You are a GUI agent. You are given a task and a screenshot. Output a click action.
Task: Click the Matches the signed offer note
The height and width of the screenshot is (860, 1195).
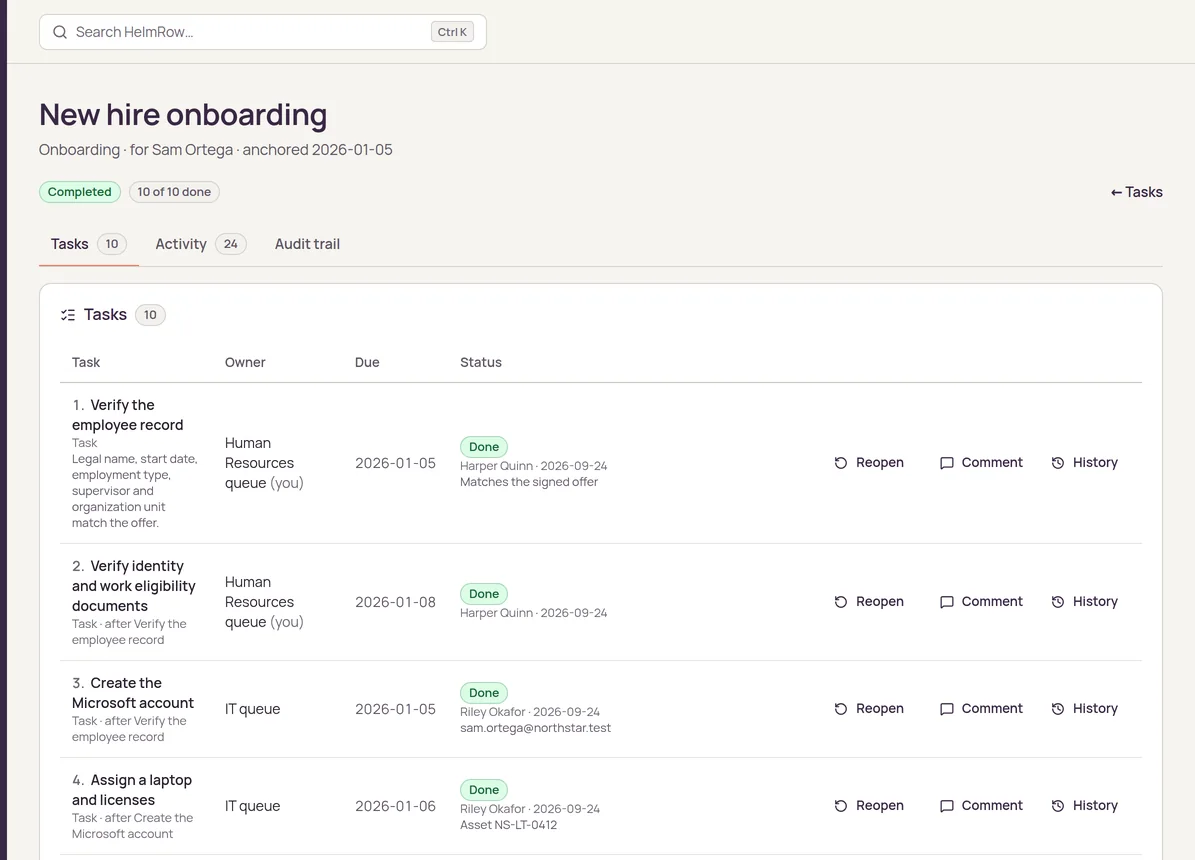pos(529,482)
